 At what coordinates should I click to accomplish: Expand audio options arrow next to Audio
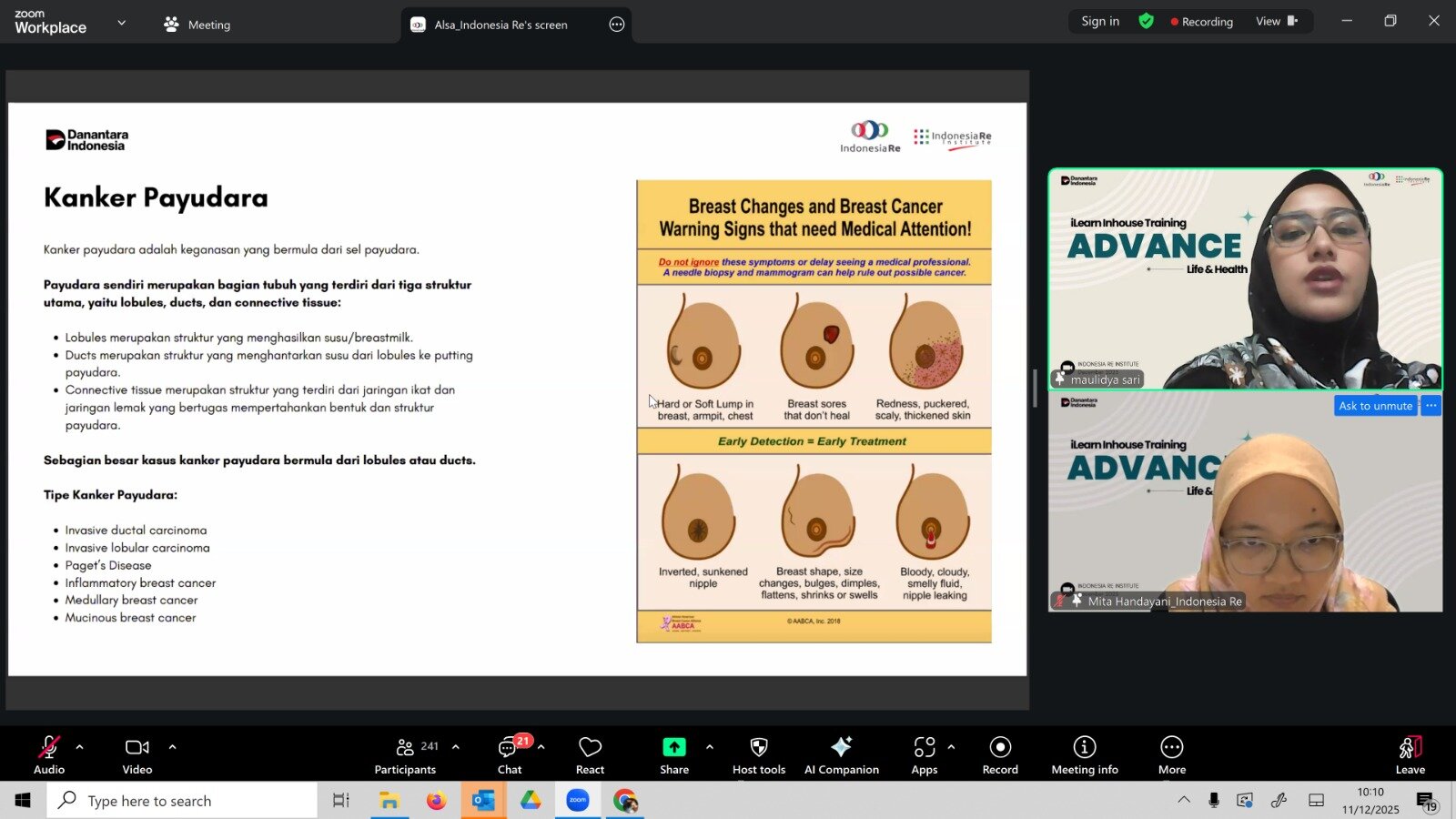80,747
